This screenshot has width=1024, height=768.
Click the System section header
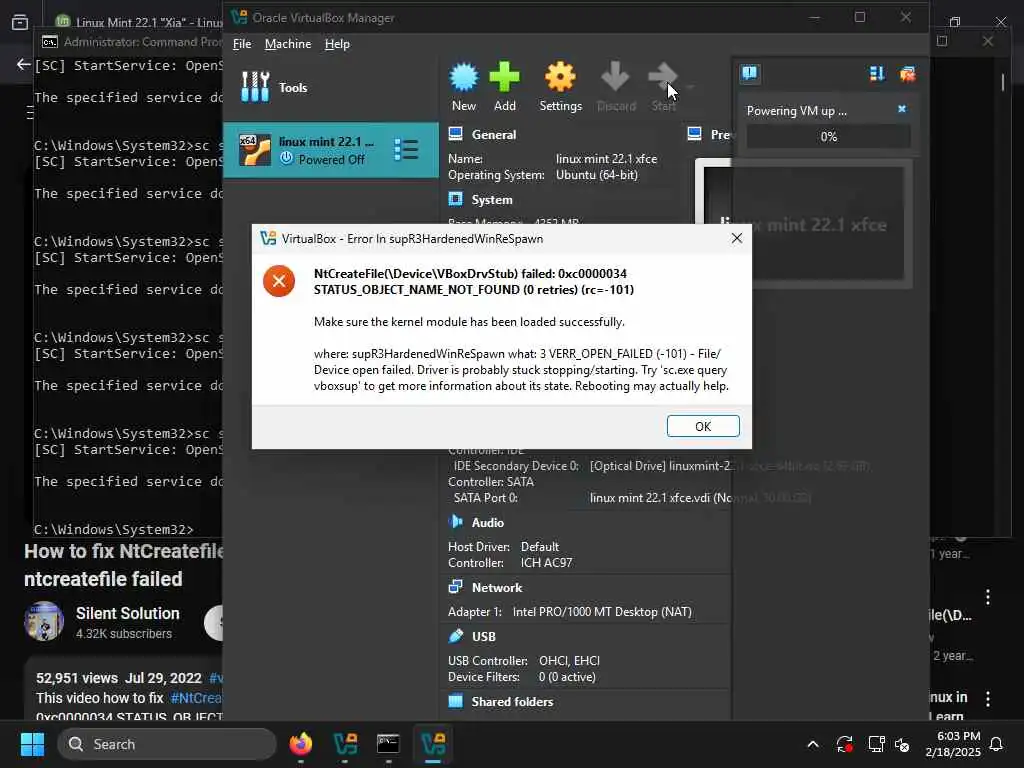coord(492,200)
